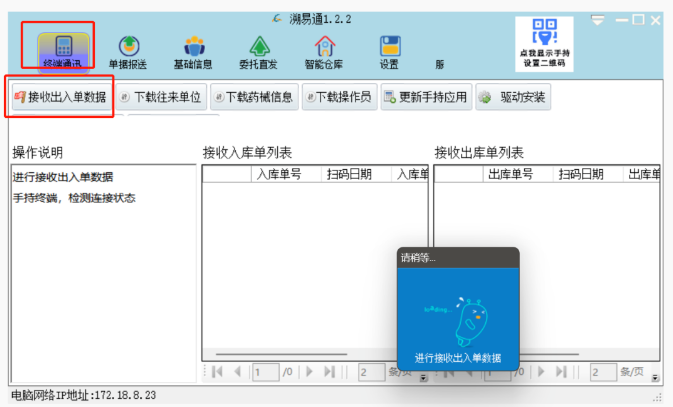Show the handheld setup QR code
673x407 pixels.
(544, 43)
